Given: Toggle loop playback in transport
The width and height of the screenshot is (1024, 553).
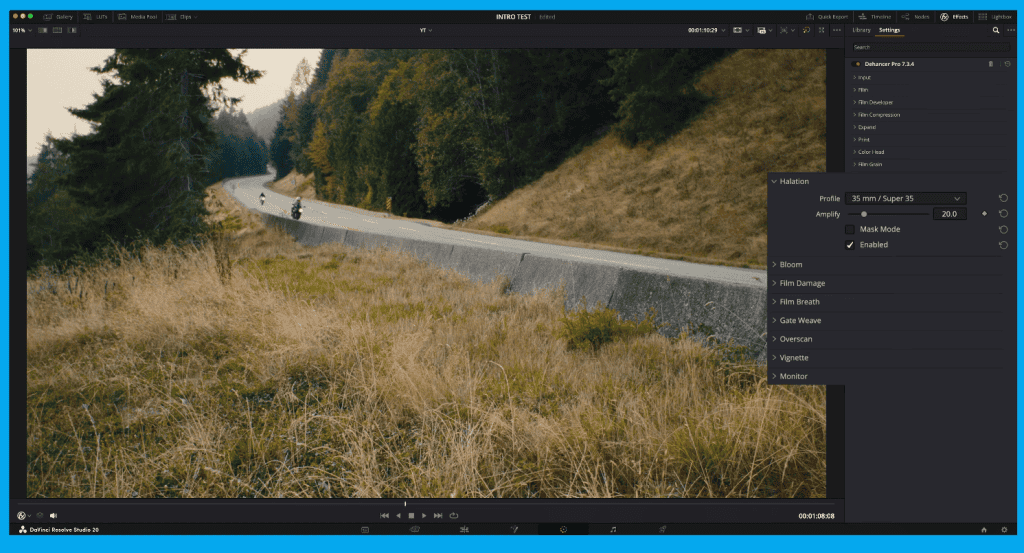Looking at the screenshot, I should (453, 515).
